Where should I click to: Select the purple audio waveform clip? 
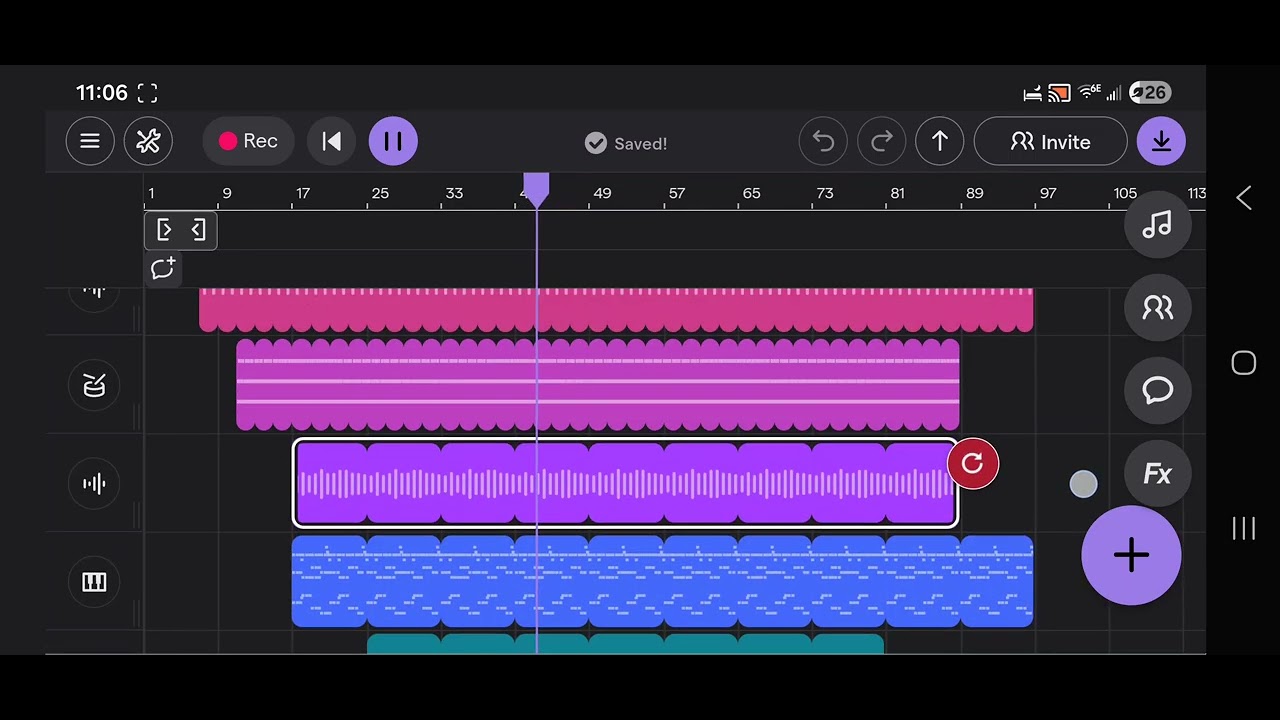click(x=625, y=484)
